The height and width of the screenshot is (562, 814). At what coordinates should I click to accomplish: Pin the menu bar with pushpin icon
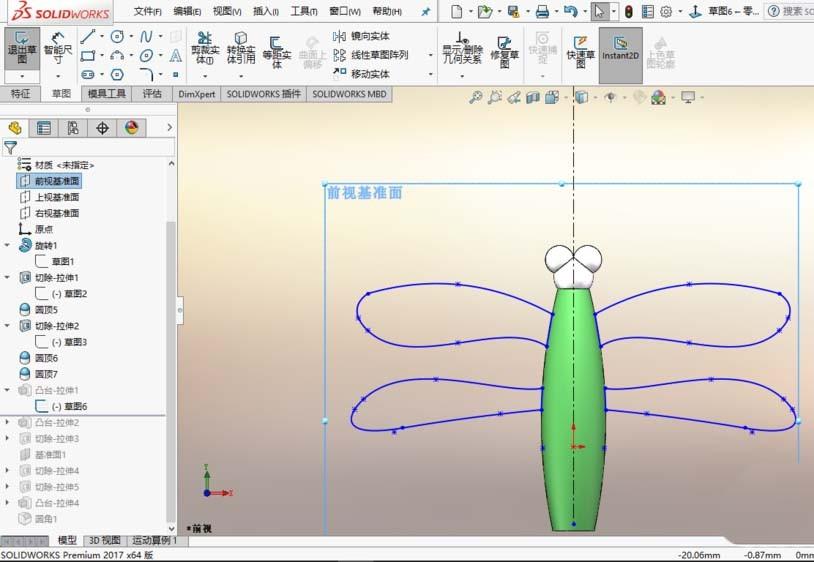[426, 11]
